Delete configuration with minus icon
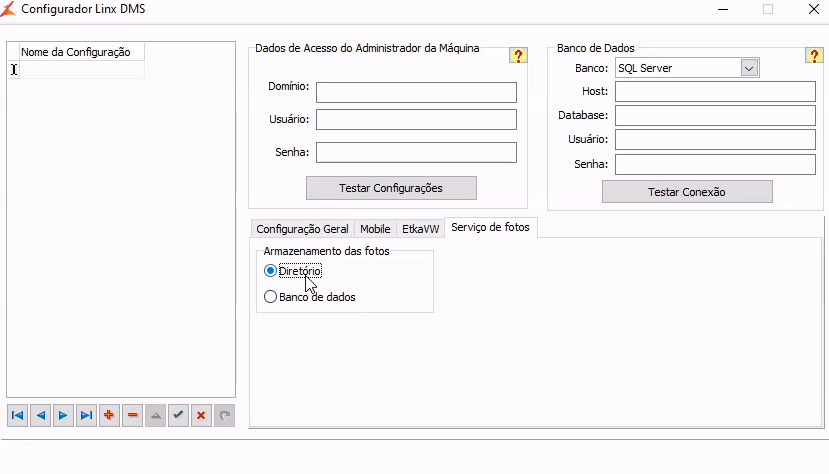 132,415
